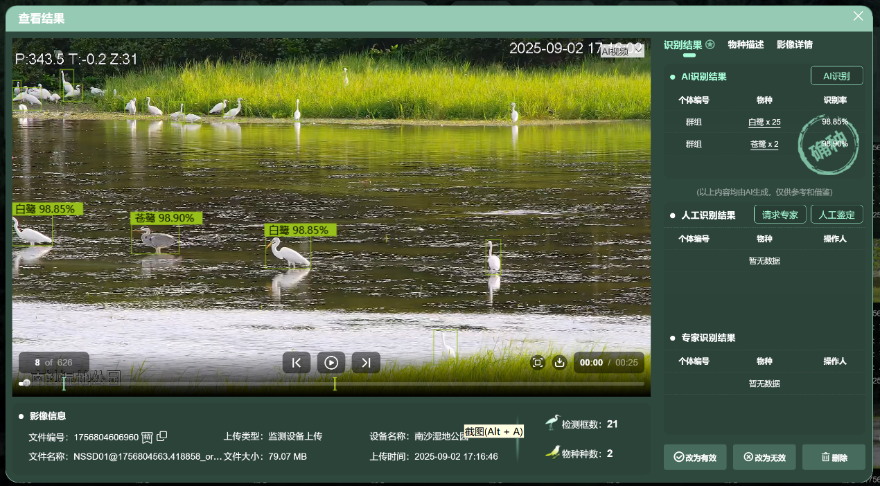Click the icon right after the file number

(x=147, y=437)
